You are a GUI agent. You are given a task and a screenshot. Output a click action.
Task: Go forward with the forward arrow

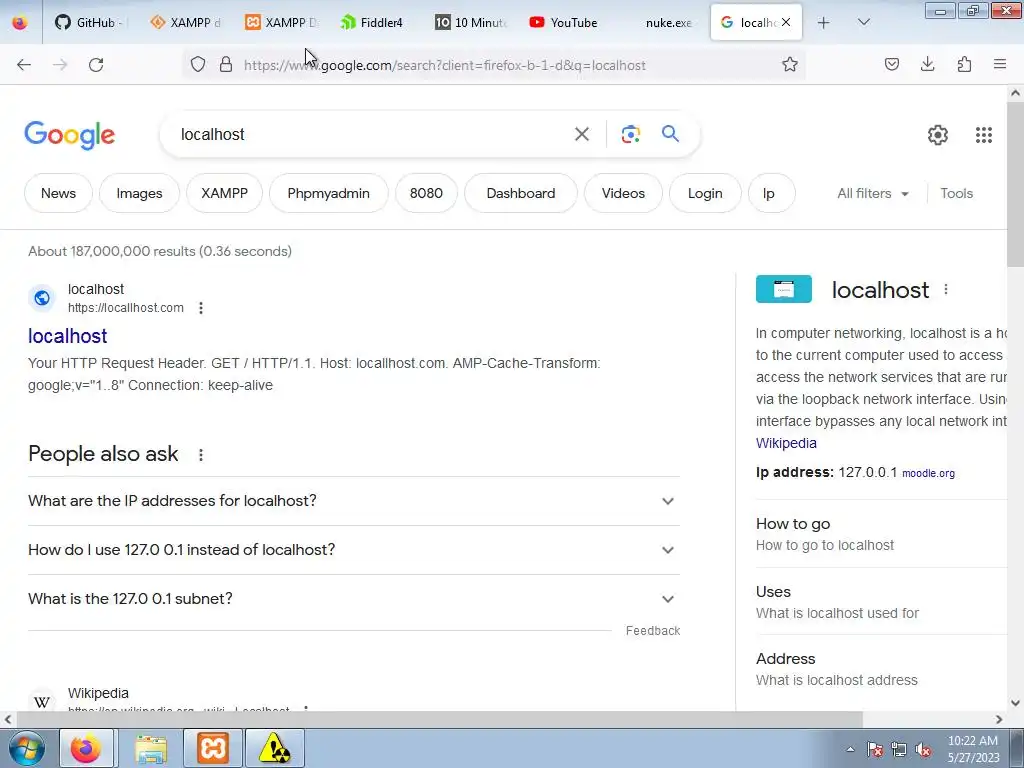point(60,65)
